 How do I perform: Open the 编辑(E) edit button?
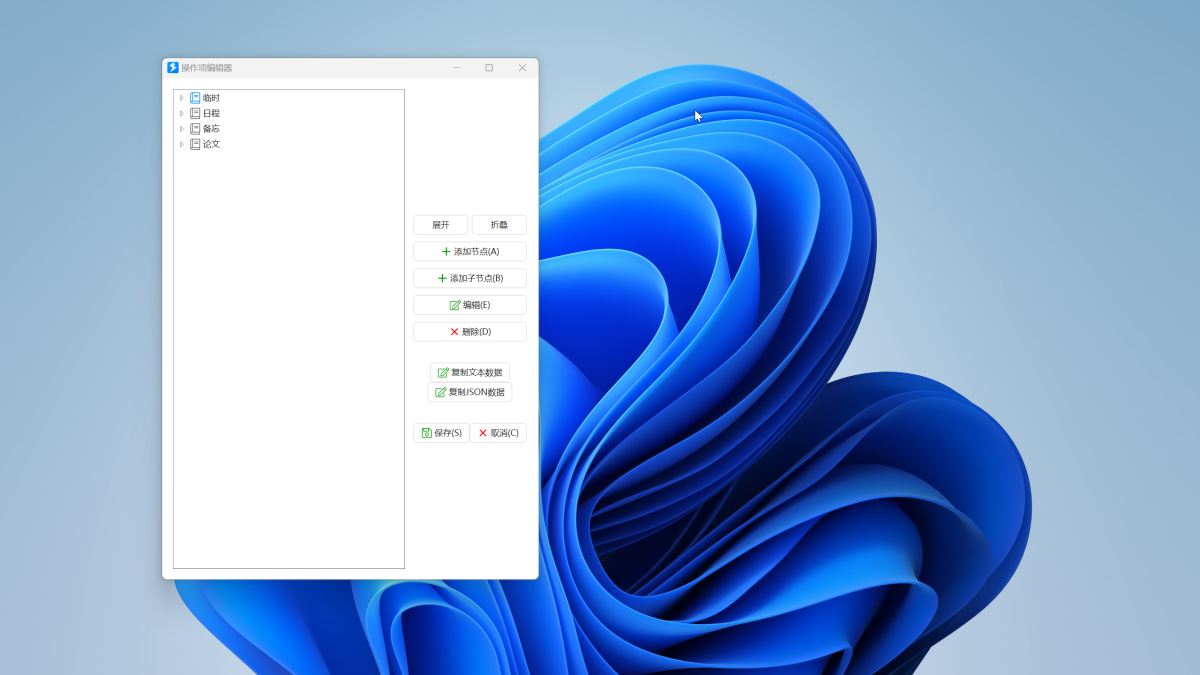pos(470,305)
